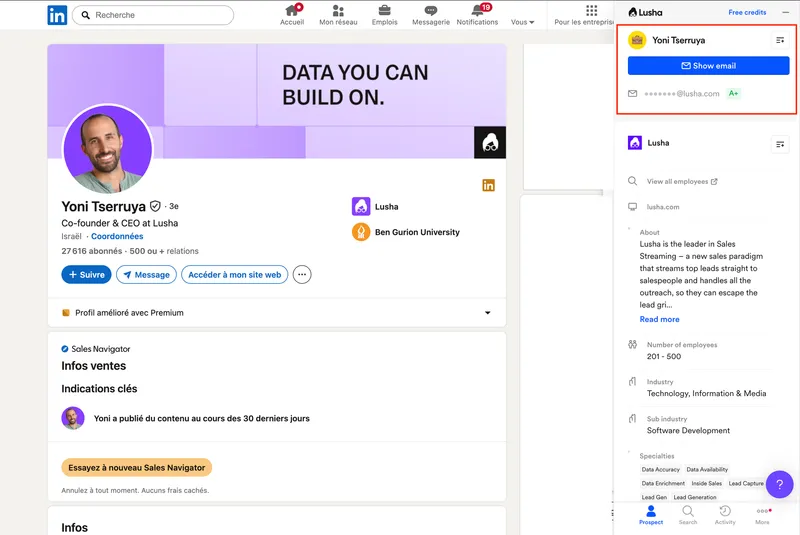Click the three-dot more actions button on profile
The height and width of the screenshot is (535, 800).
[x=302, y=275]
